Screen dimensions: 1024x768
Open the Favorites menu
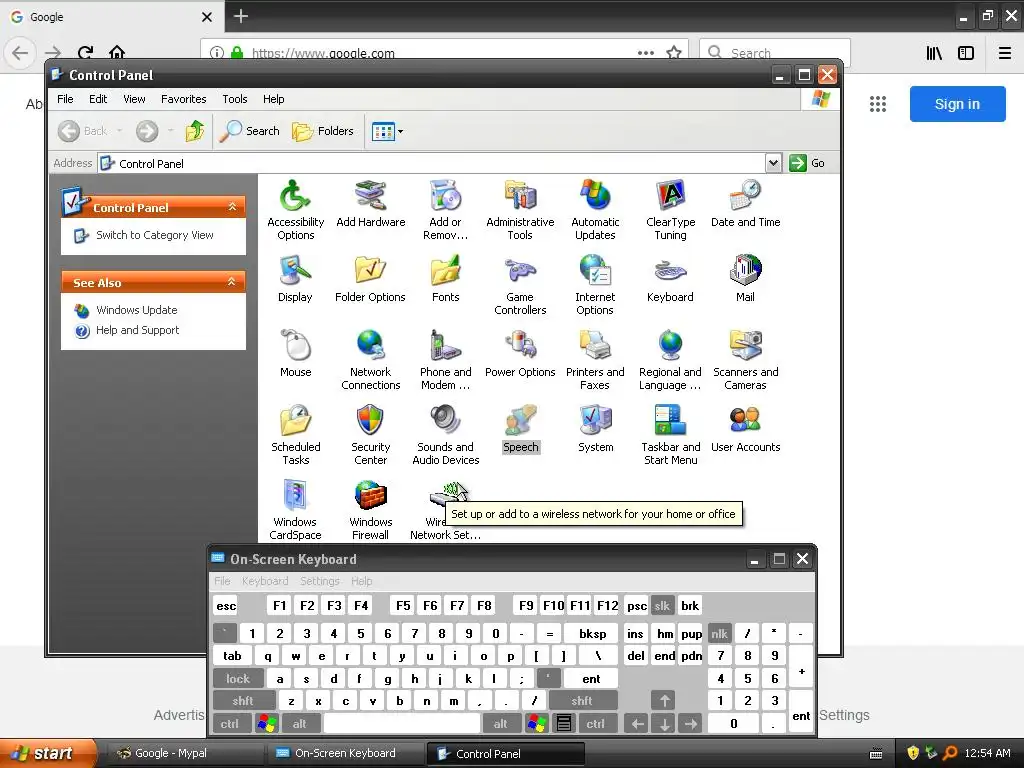tap(184, 99)
